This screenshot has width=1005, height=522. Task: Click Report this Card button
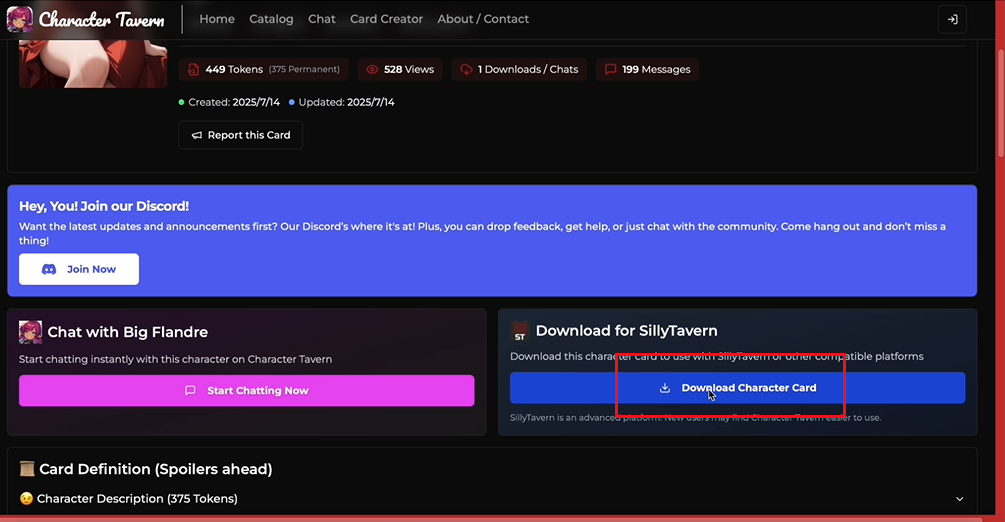241,135
